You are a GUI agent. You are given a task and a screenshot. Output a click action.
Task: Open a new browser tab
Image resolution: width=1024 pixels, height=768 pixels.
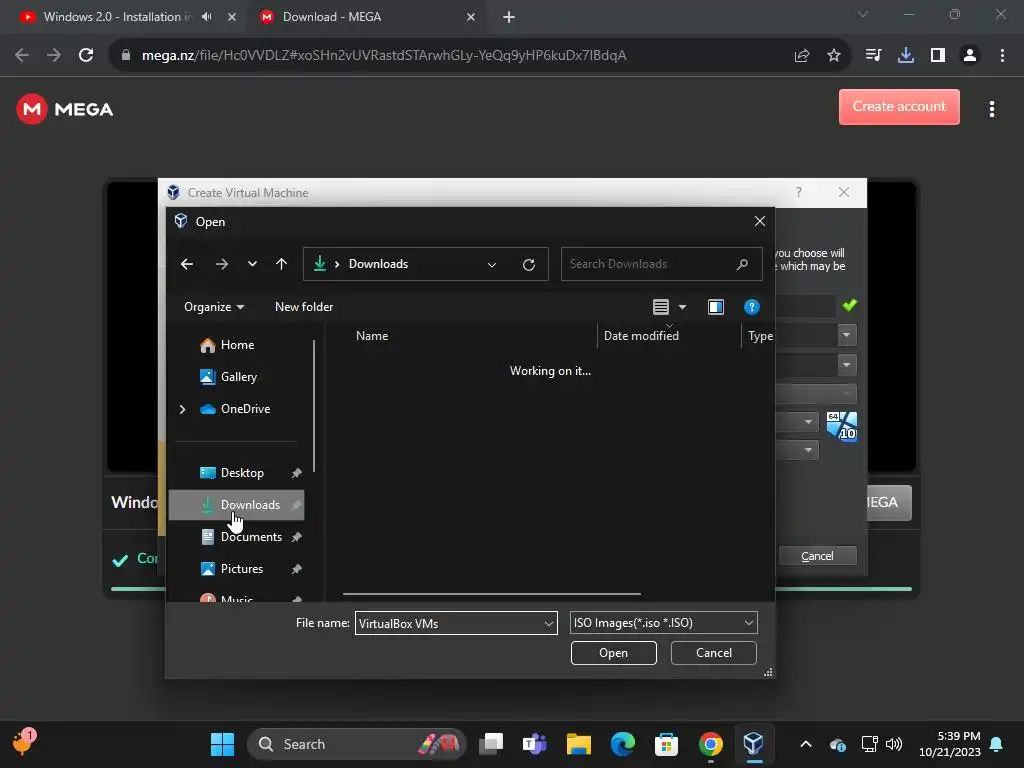[509, 17]
